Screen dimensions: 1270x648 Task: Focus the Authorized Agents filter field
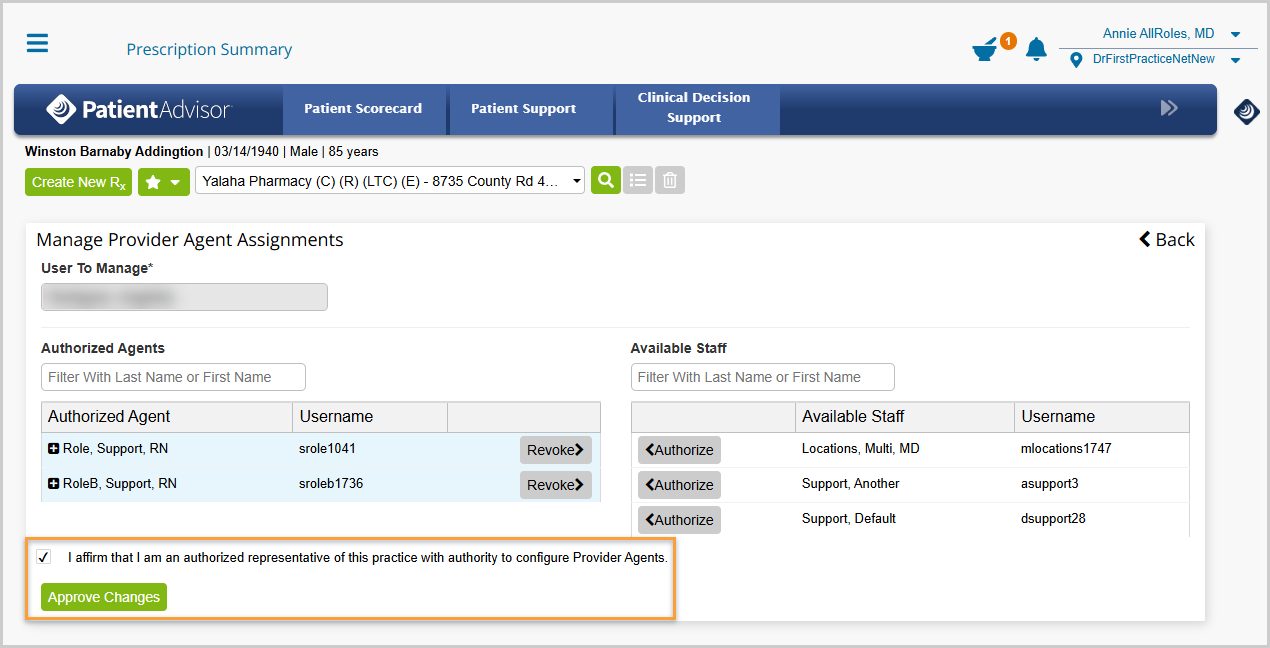point(173,377)
